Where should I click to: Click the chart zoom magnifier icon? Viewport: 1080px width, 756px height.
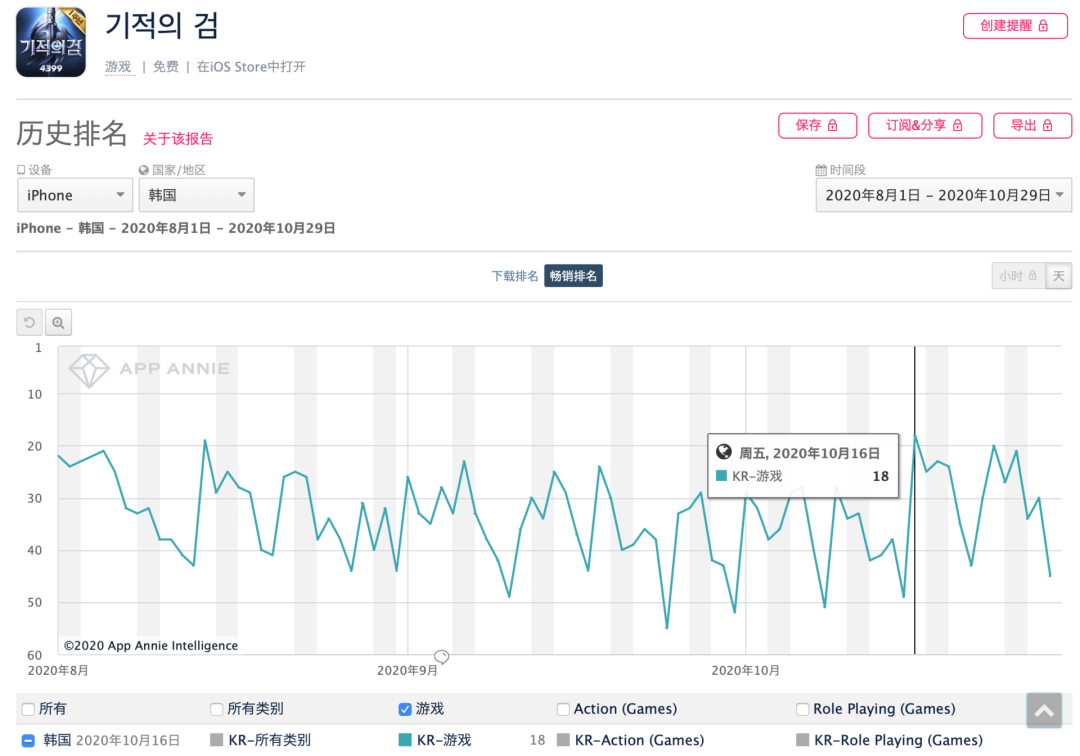[x=59, y=322]
